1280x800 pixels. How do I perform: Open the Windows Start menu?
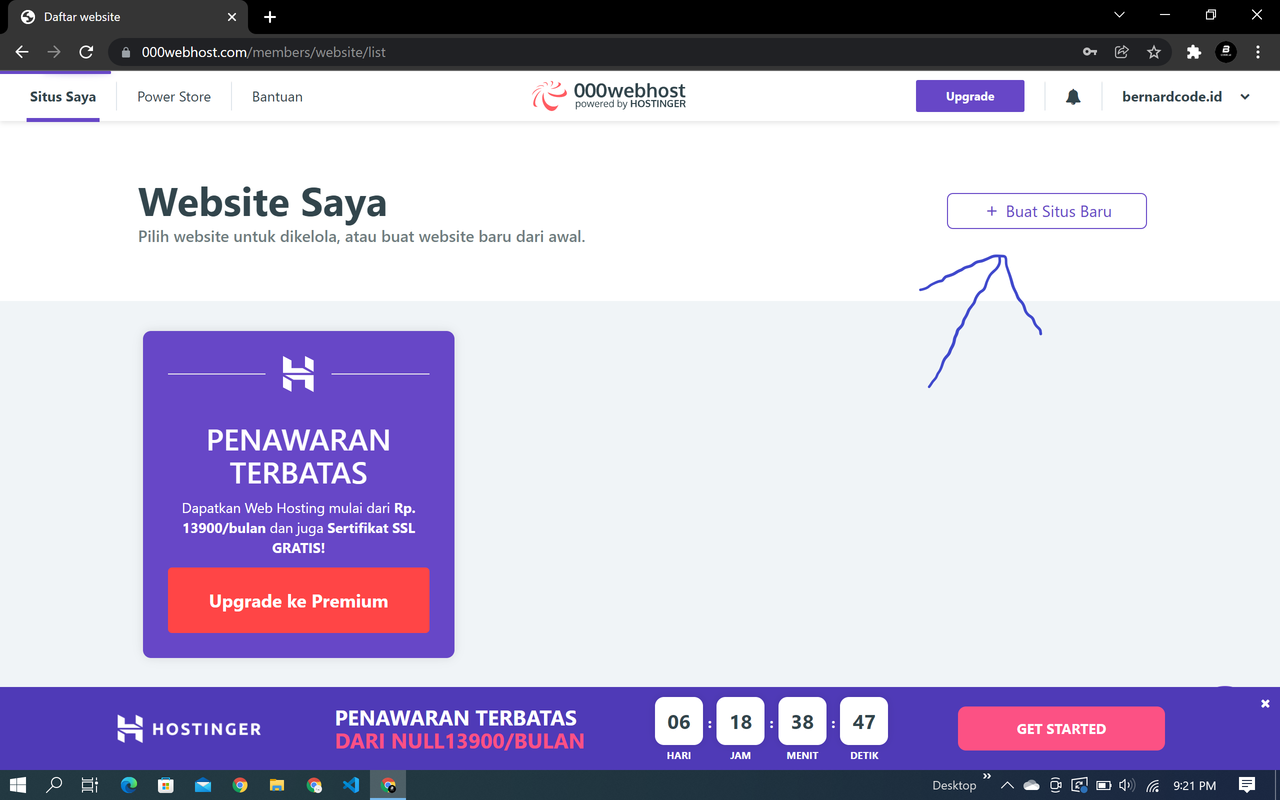tap(18, 785)
